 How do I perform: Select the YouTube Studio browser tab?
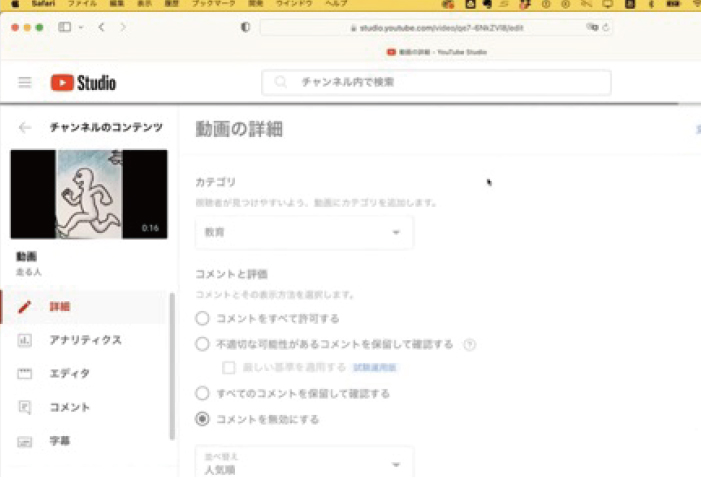(437, 52)
